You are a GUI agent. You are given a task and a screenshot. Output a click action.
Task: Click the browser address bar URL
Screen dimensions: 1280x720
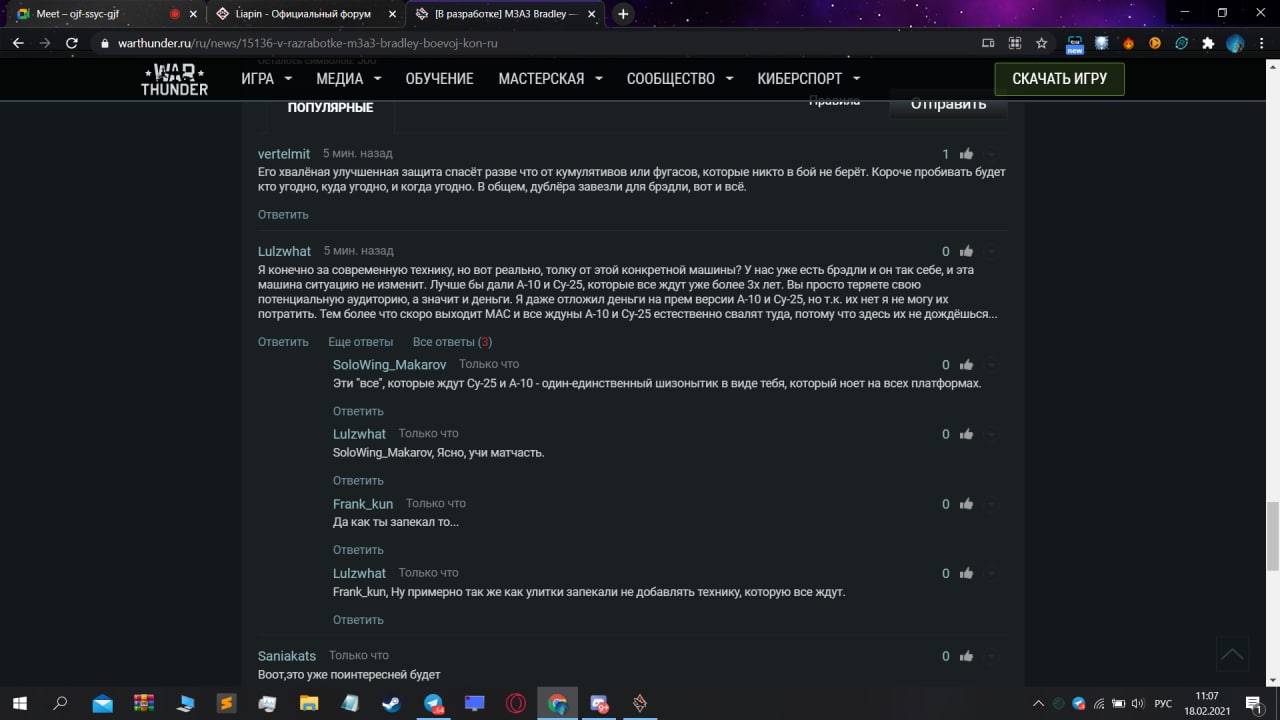click(x=308, y=44)
